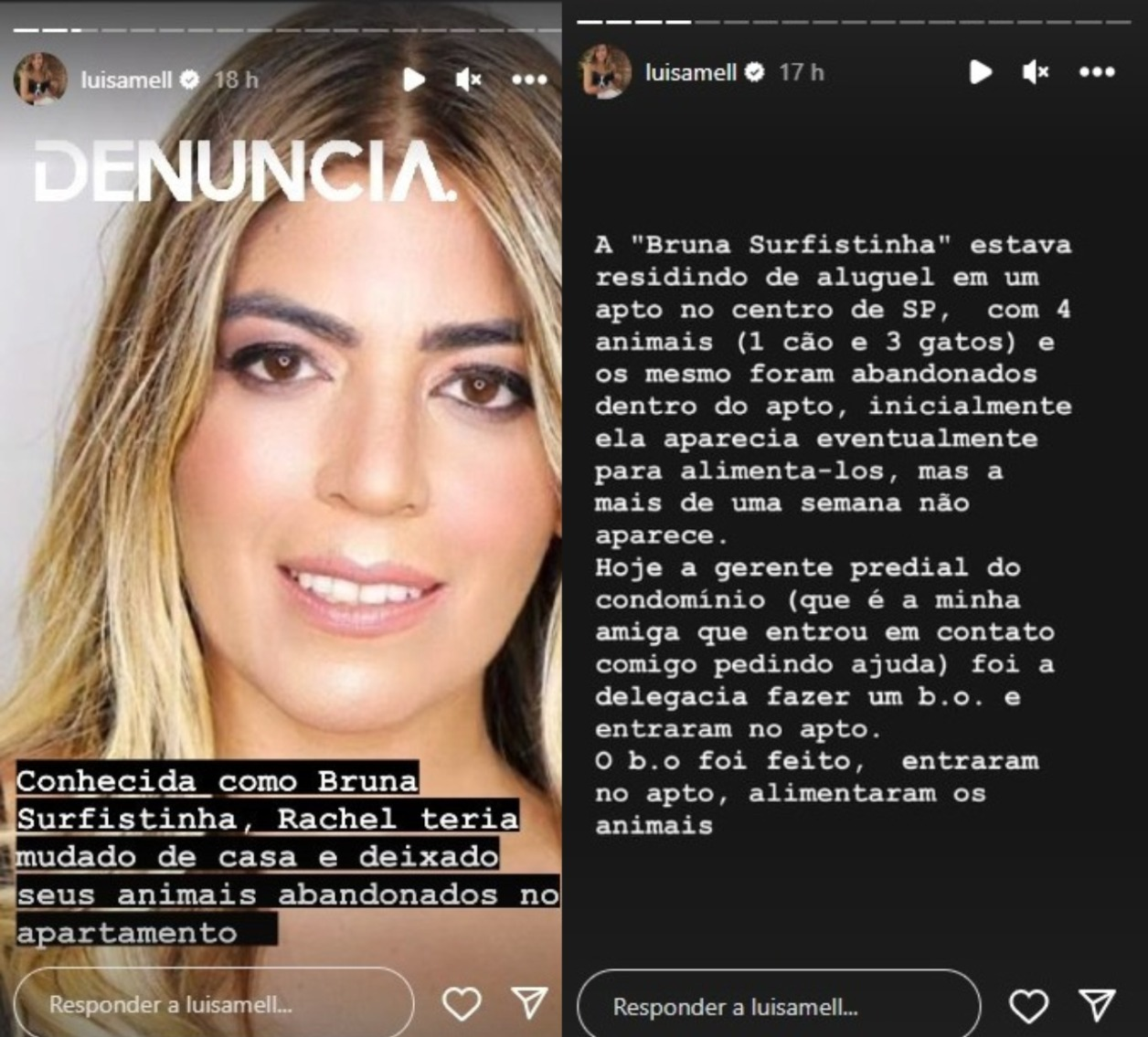The width and height of the screenshot is (1148, 1037).
Task: Open luisamell avatar on right story
Action: pos(605,71)
